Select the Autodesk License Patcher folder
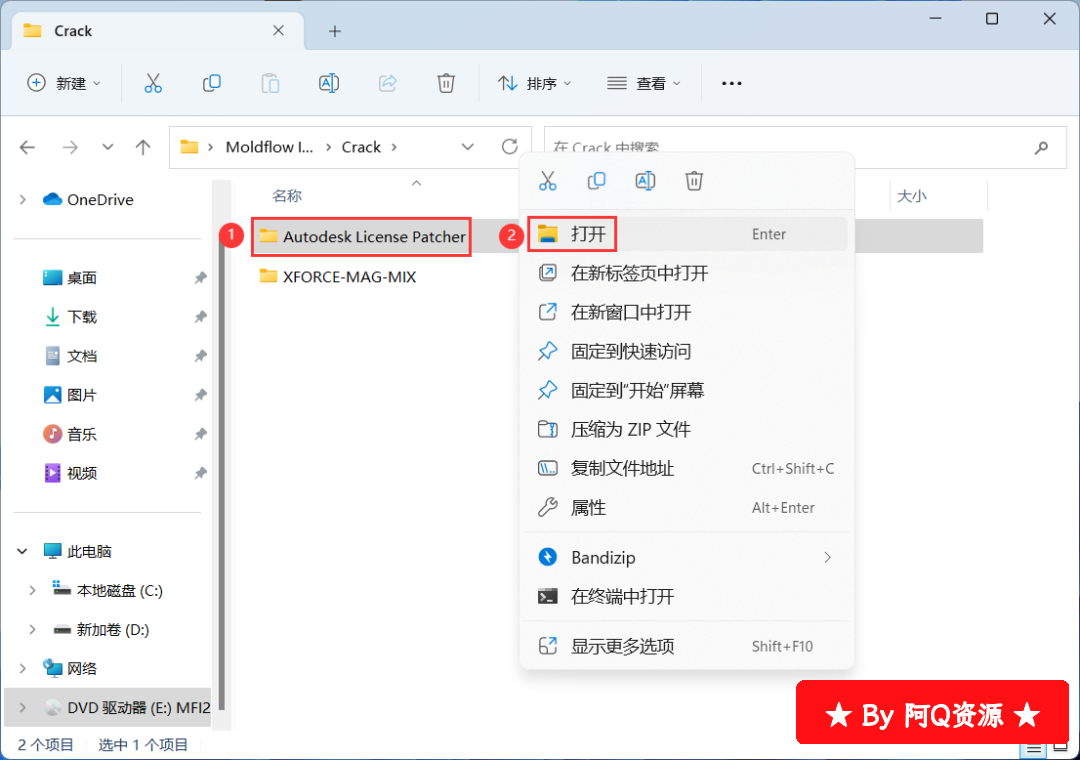This screenshot has height=760, width=1080. 362,237
